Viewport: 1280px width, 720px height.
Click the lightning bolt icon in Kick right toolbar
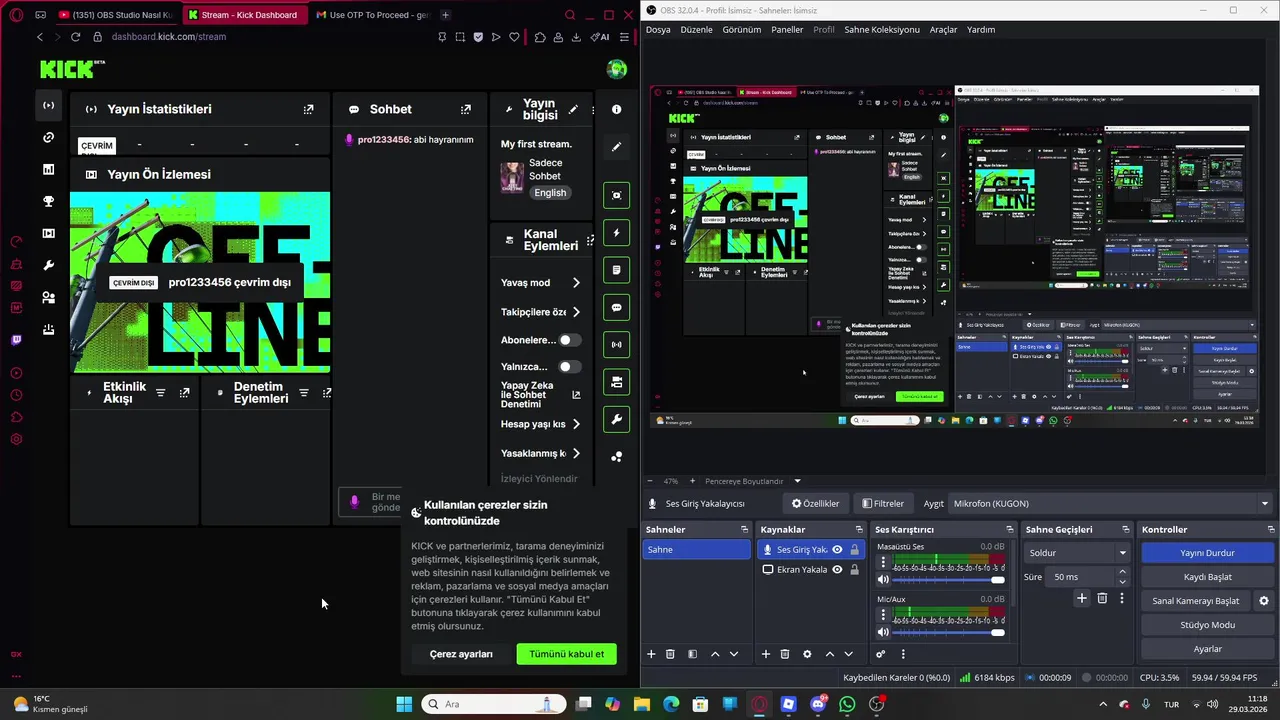pos(616,233)
